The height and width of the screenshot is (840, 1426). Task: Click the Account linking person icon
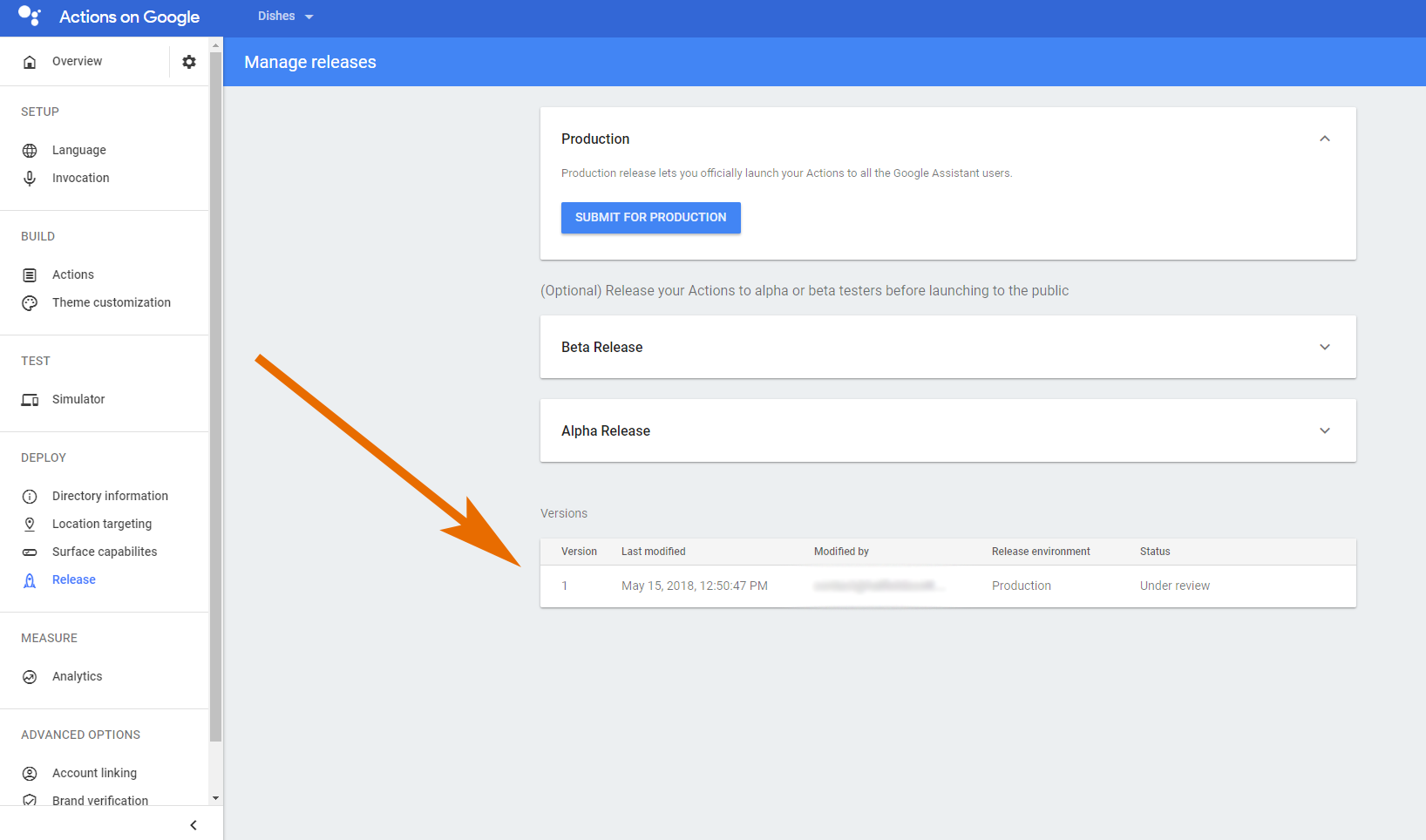click(30, 774)
